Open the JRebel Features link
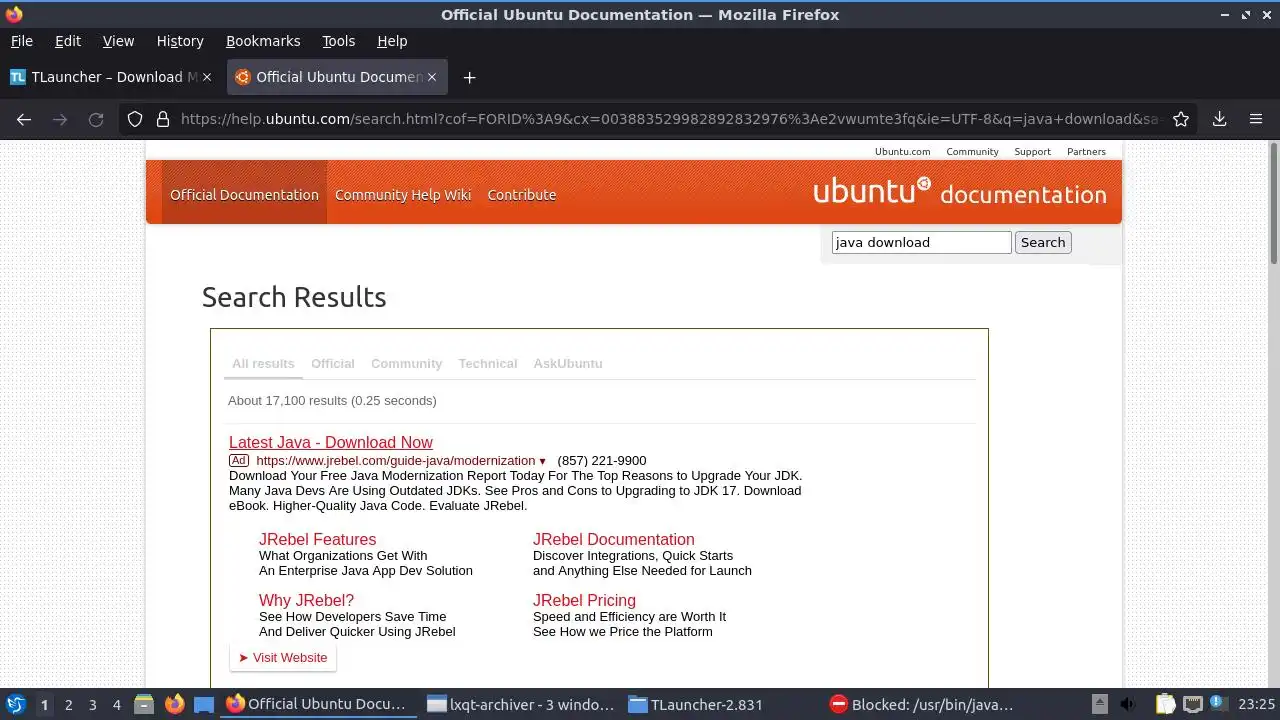 pyautogui.click(x=318, y=539)
